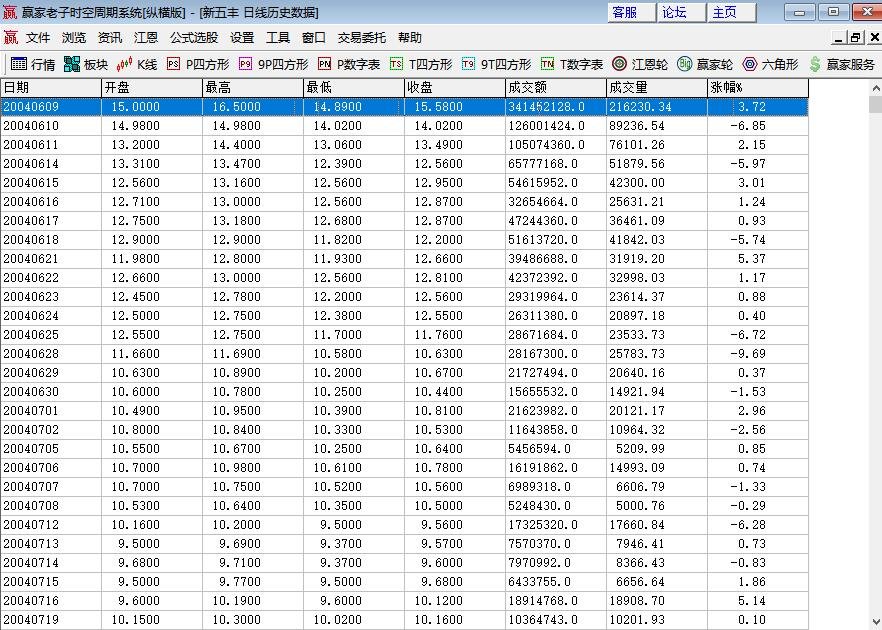Select the row dated 20040610
The width and height of the screenshot is (882, 630).
(404, 126)
